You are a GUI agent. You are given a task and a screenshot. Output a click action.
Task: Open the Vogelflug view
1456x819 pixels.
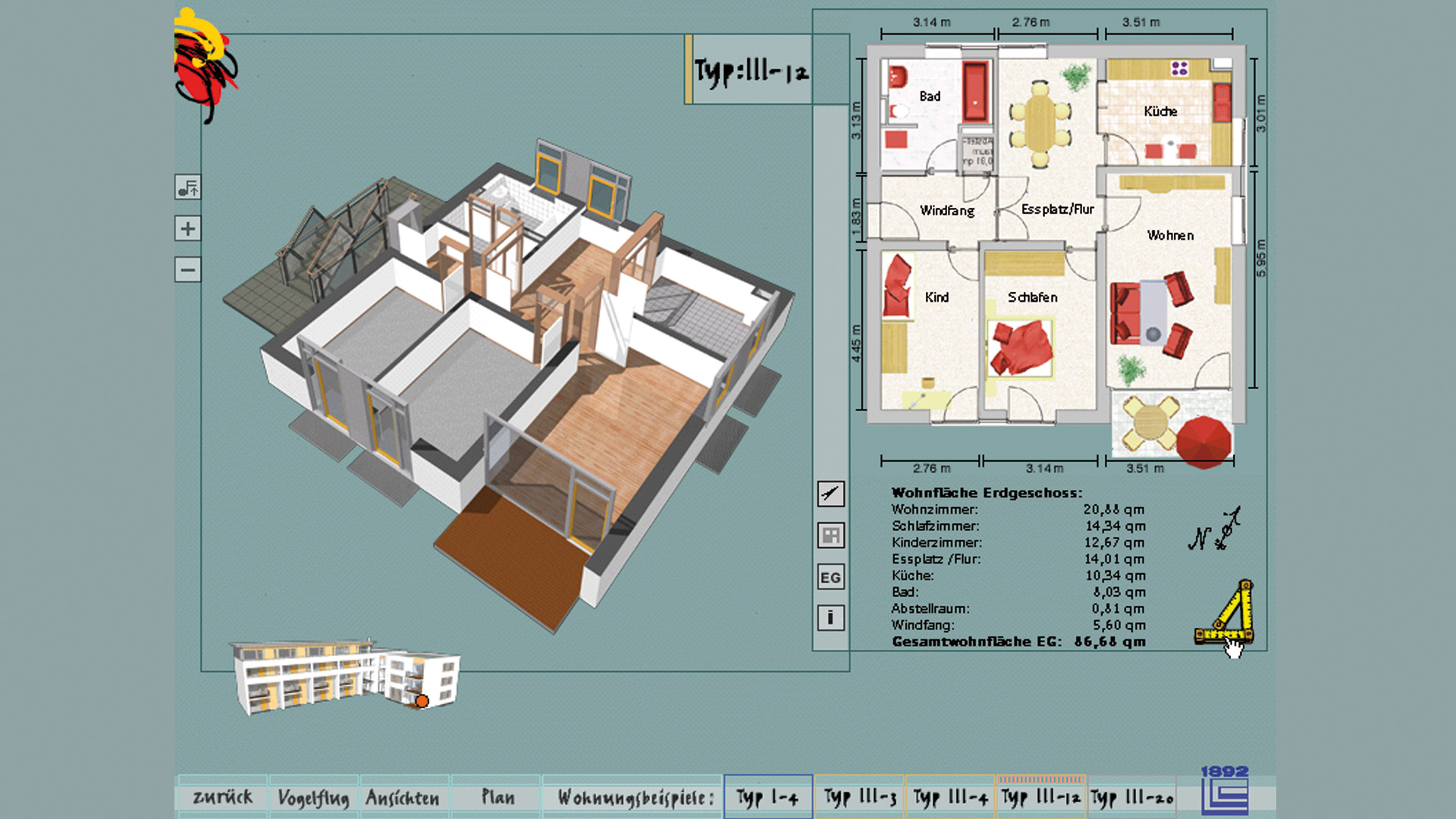tap(313, 797)
